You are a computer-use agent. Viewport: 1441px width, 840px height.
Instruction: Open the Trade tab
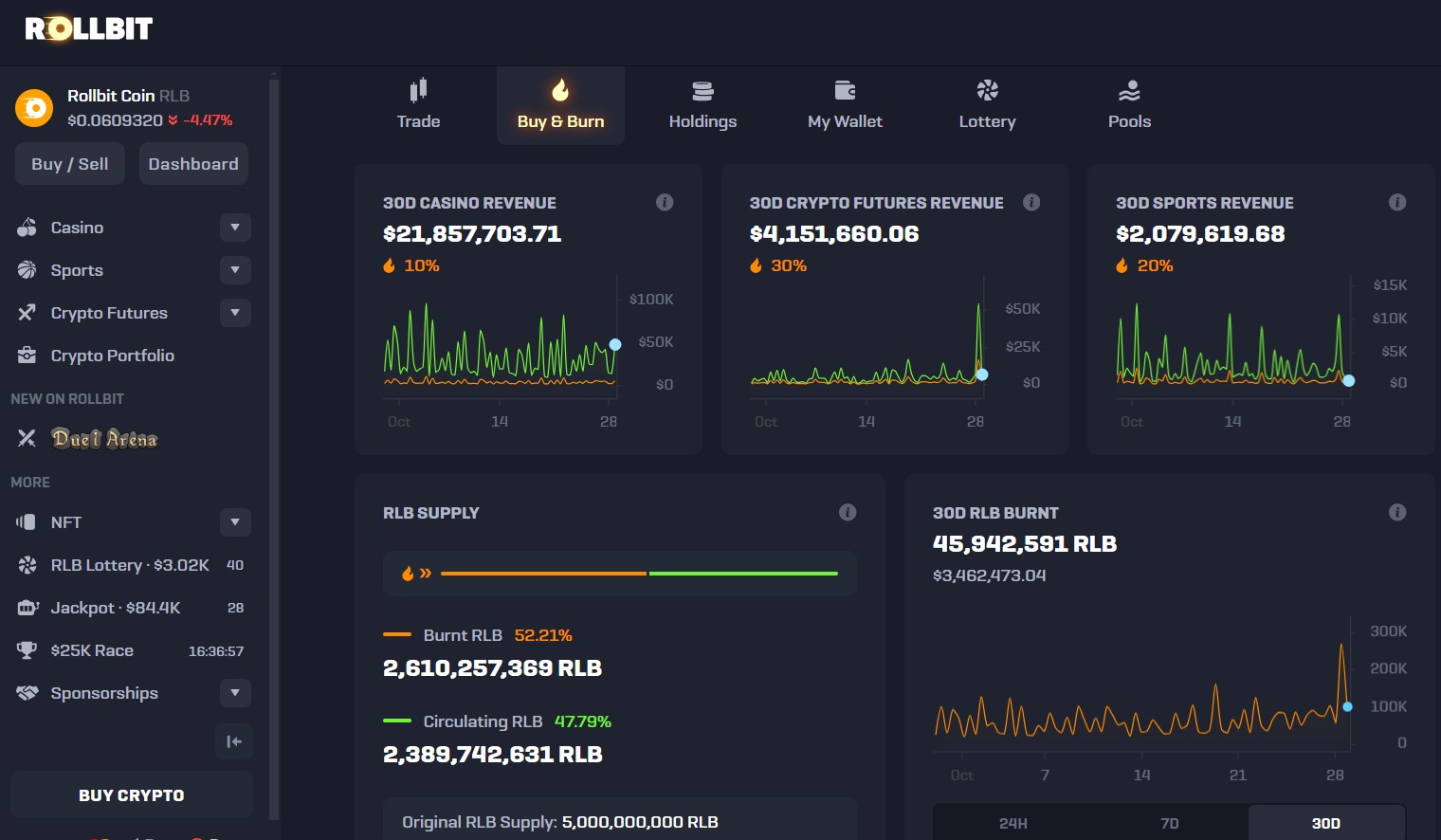418,105
